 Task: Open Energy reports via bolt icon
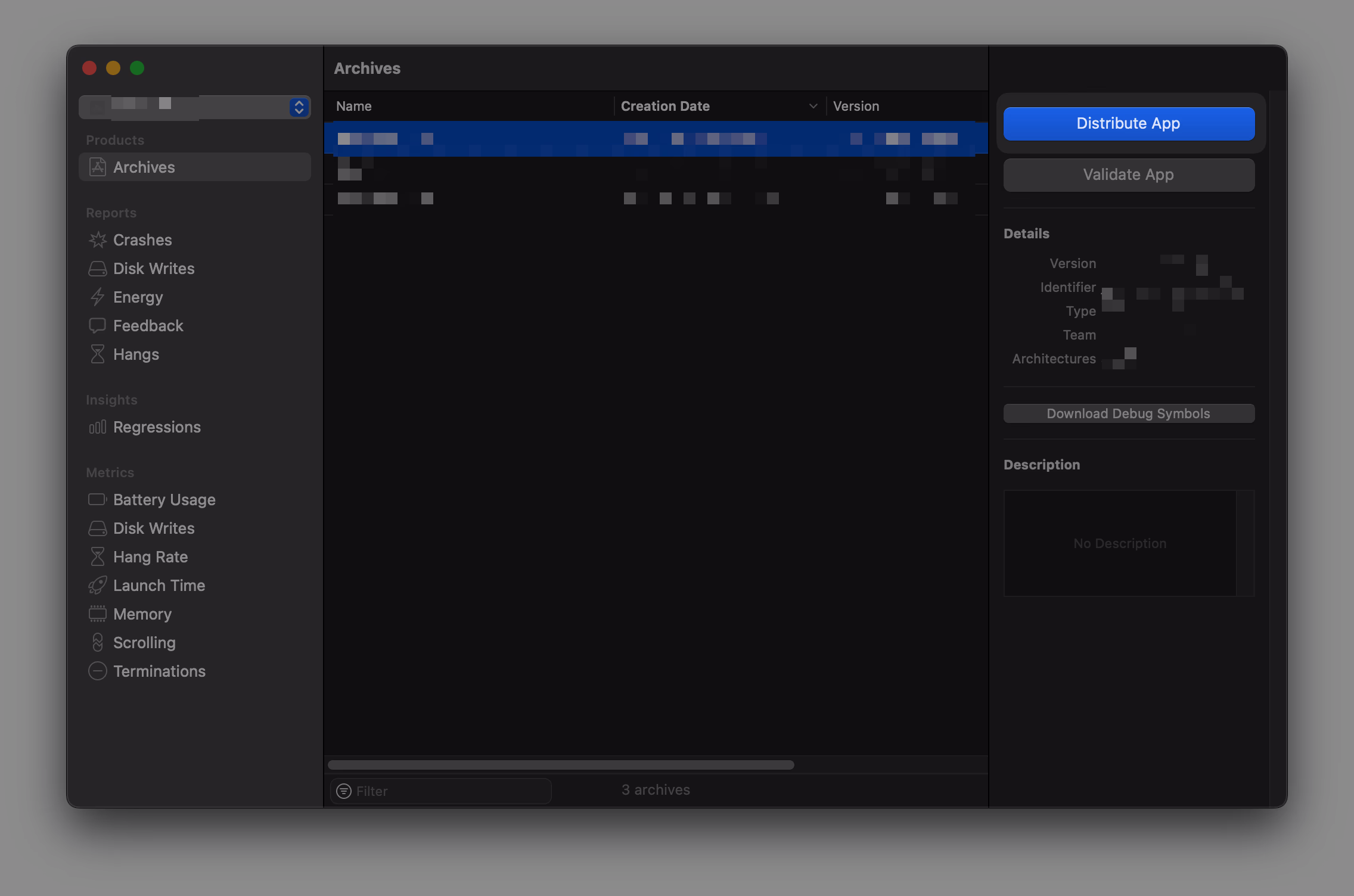[x=97, y=297]
